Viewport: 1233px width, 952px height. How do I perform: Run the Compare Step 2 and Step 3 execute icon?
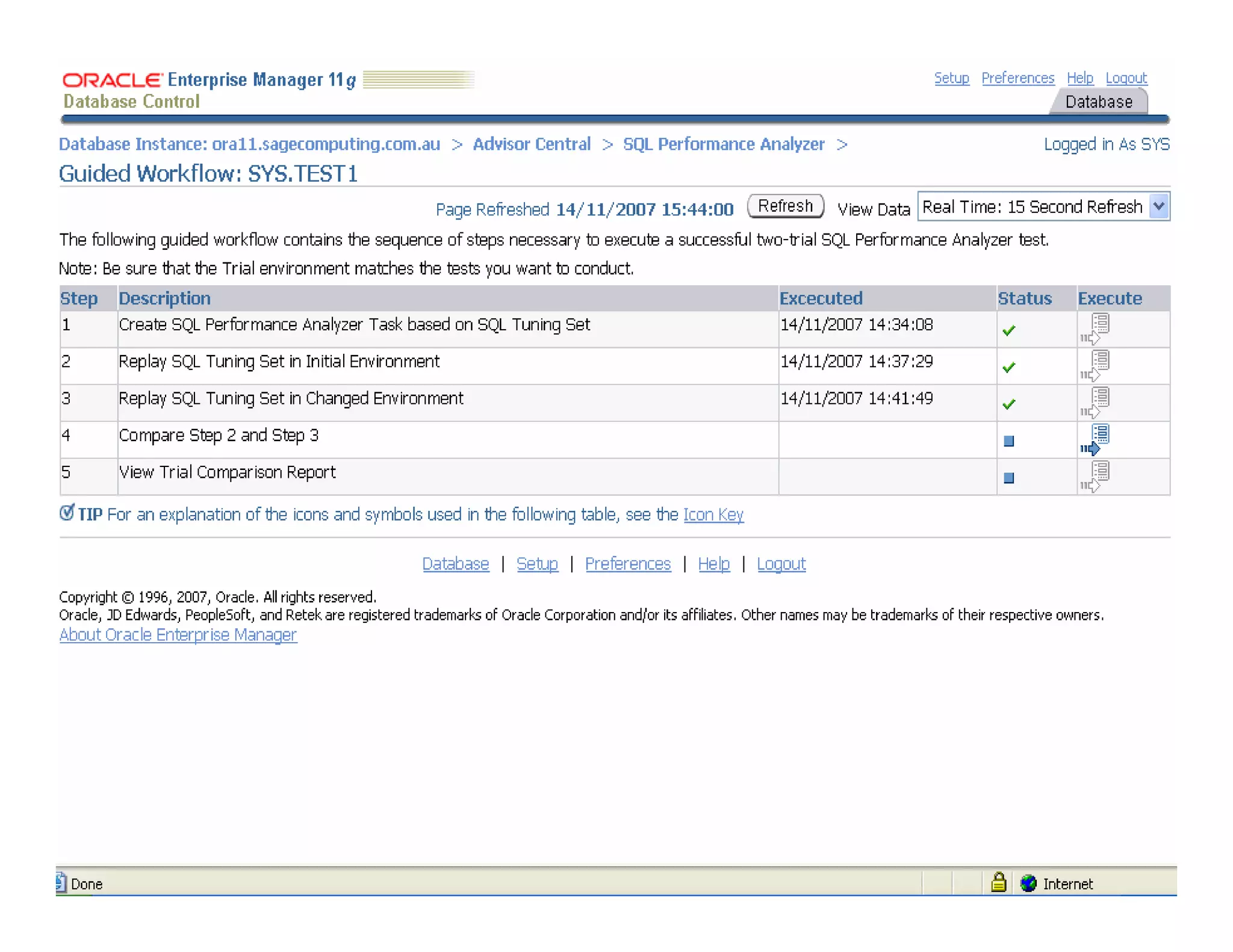[x=1095, y=439]
